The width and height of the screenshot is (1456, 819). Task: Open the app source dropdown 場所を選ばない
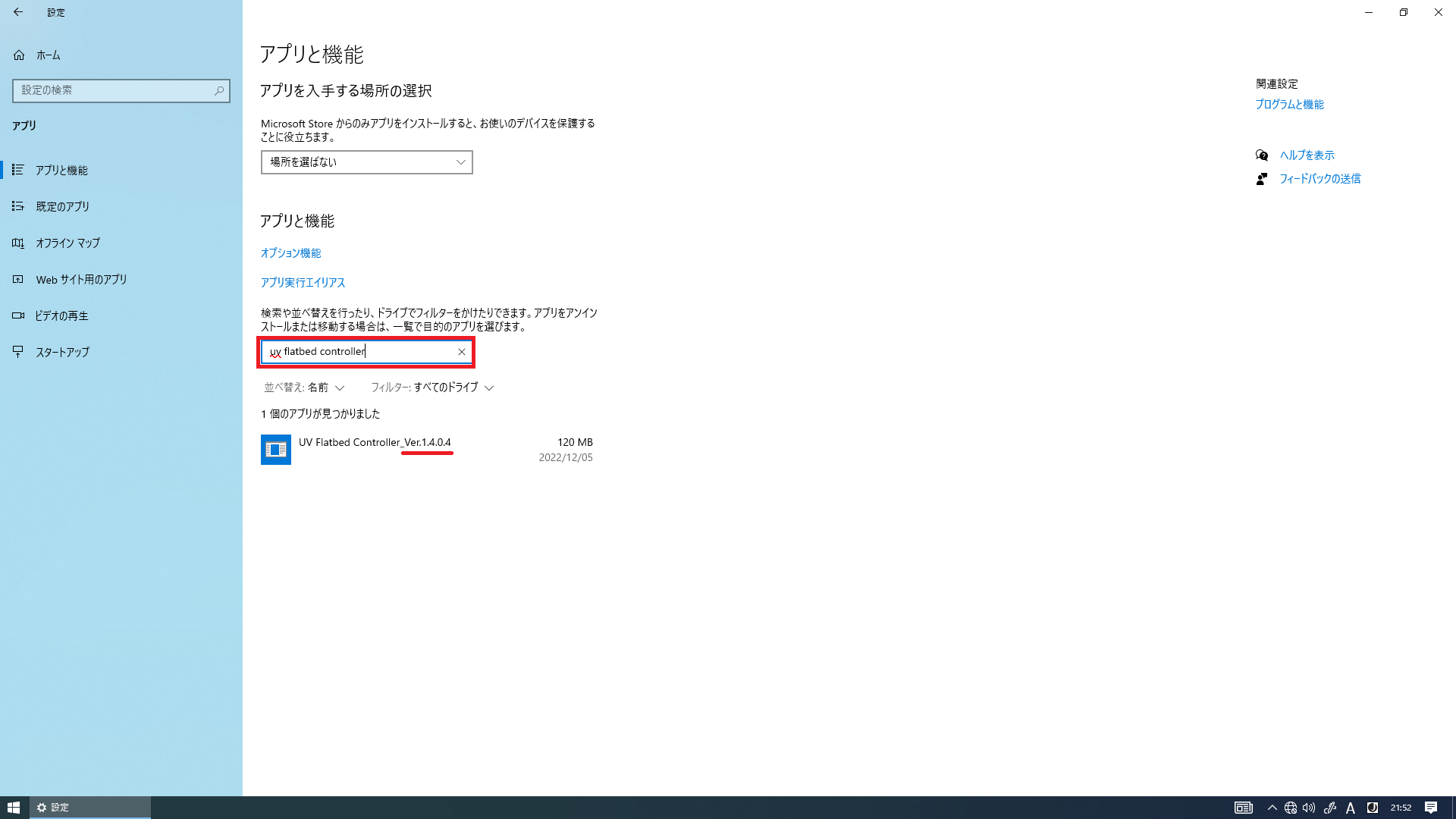tap(366, 162)
